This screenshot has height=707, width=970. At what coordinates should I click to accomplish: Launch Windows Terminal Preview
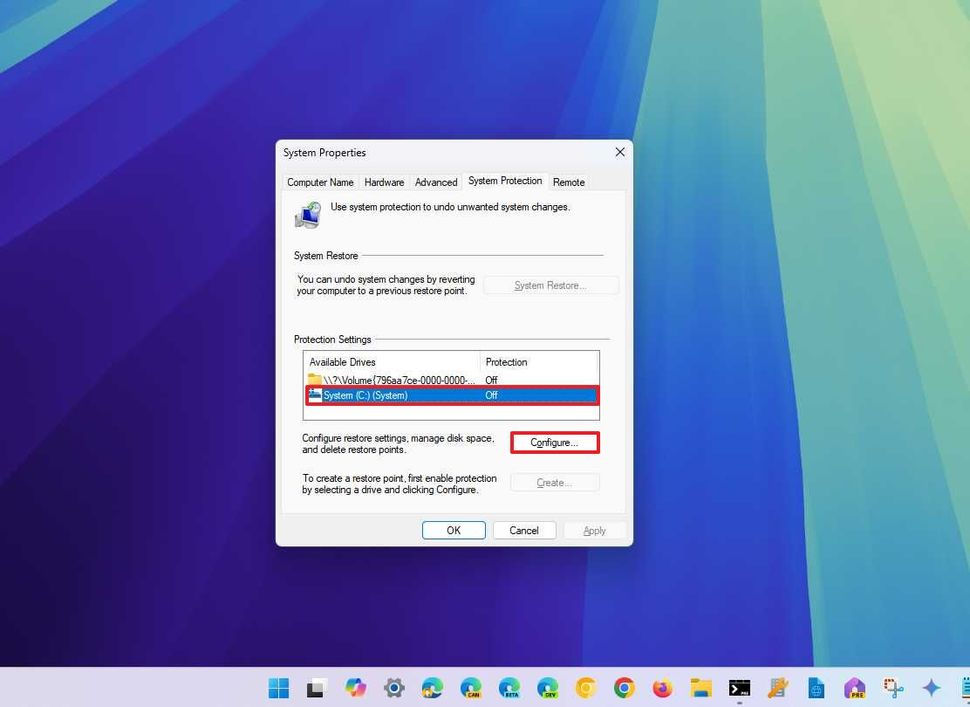click(738, 688)
